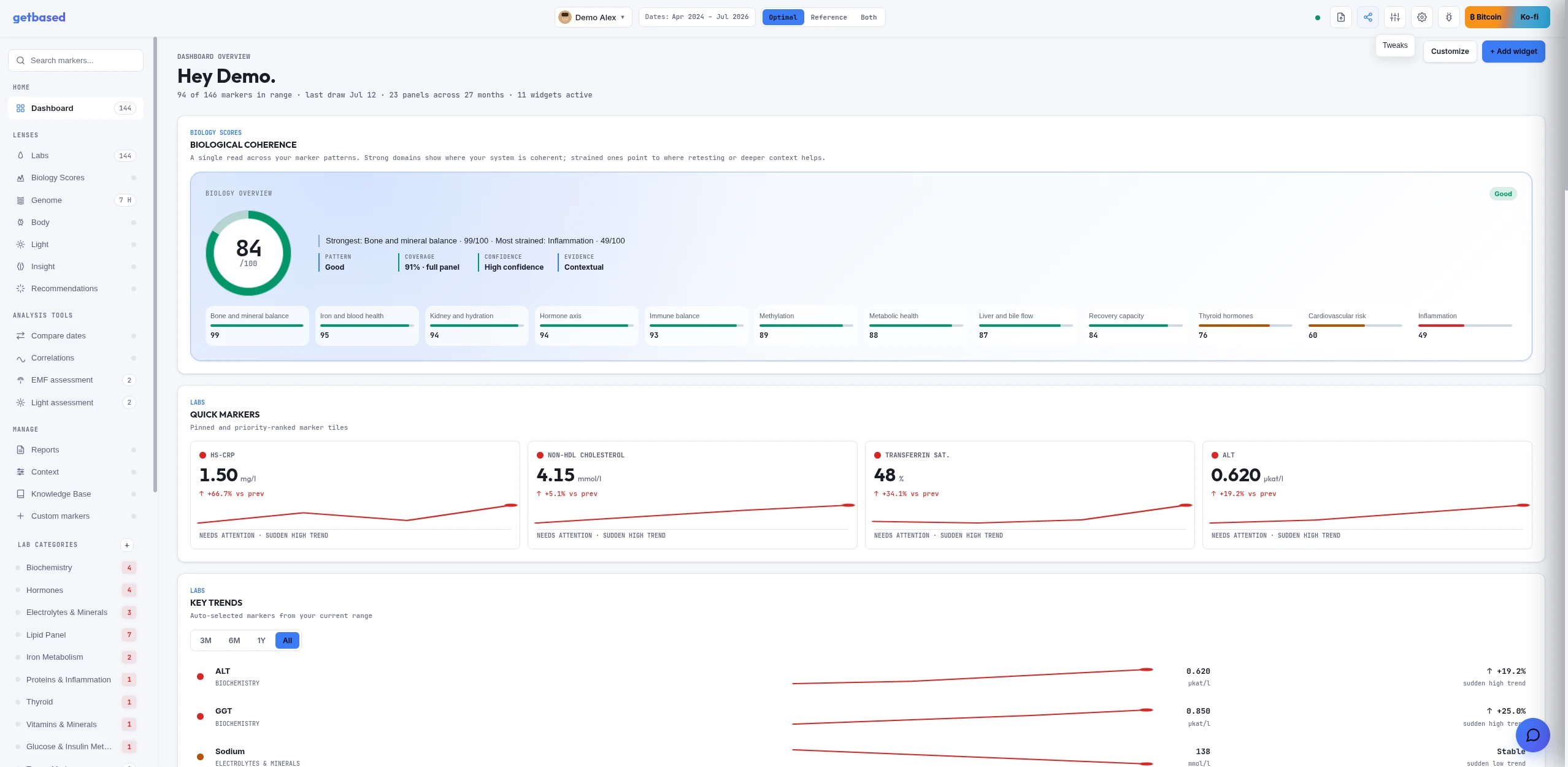Screen dimensions: 1568x767
Task: Focus the Search markers field
Action: 75,60
